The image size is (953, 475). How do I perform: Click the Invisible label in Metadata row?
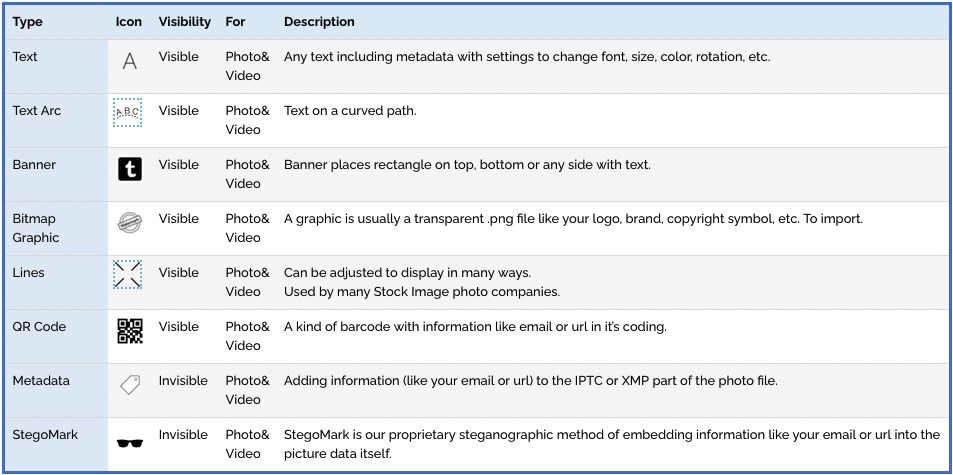(x=183, y=381)
